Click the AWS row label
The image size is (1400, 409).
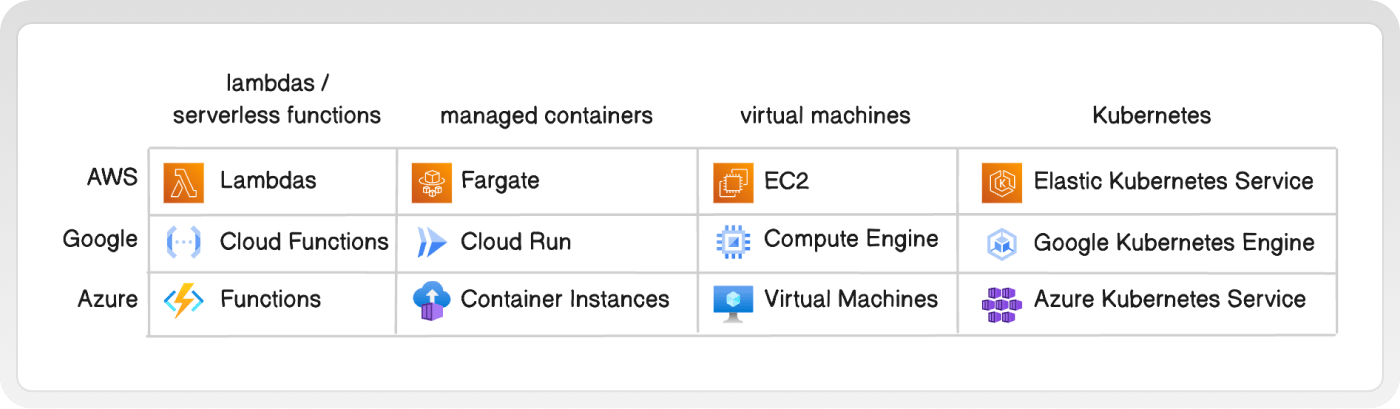coord(112,179)
